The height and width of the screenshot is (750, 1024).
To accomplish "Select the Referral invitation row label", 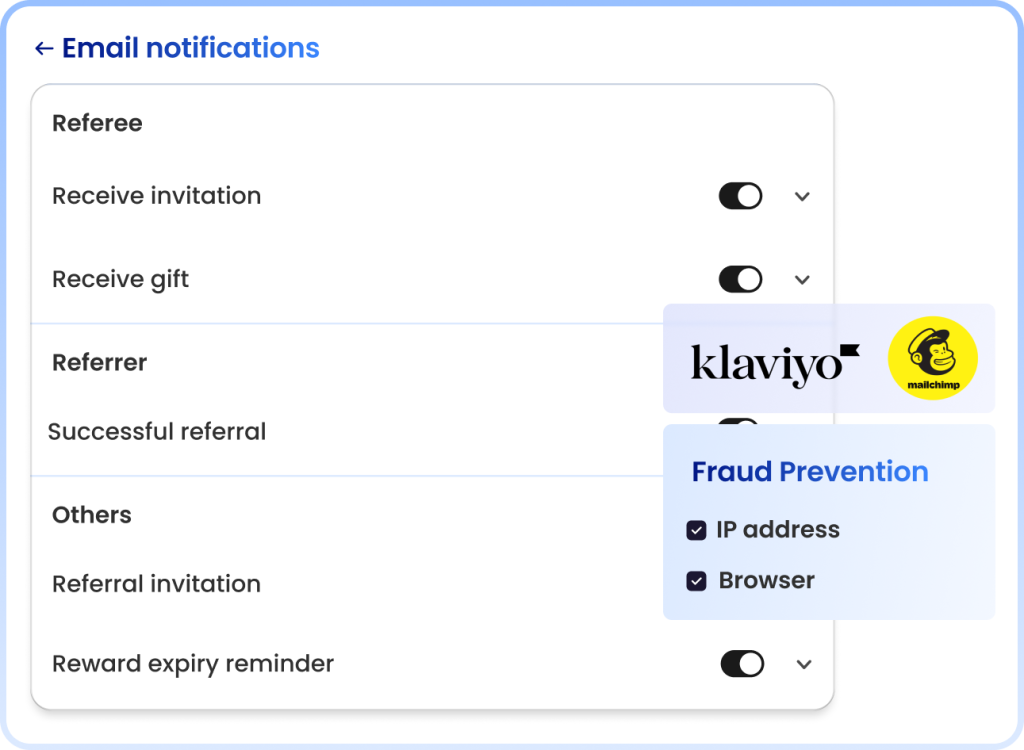I will point(157,584).
